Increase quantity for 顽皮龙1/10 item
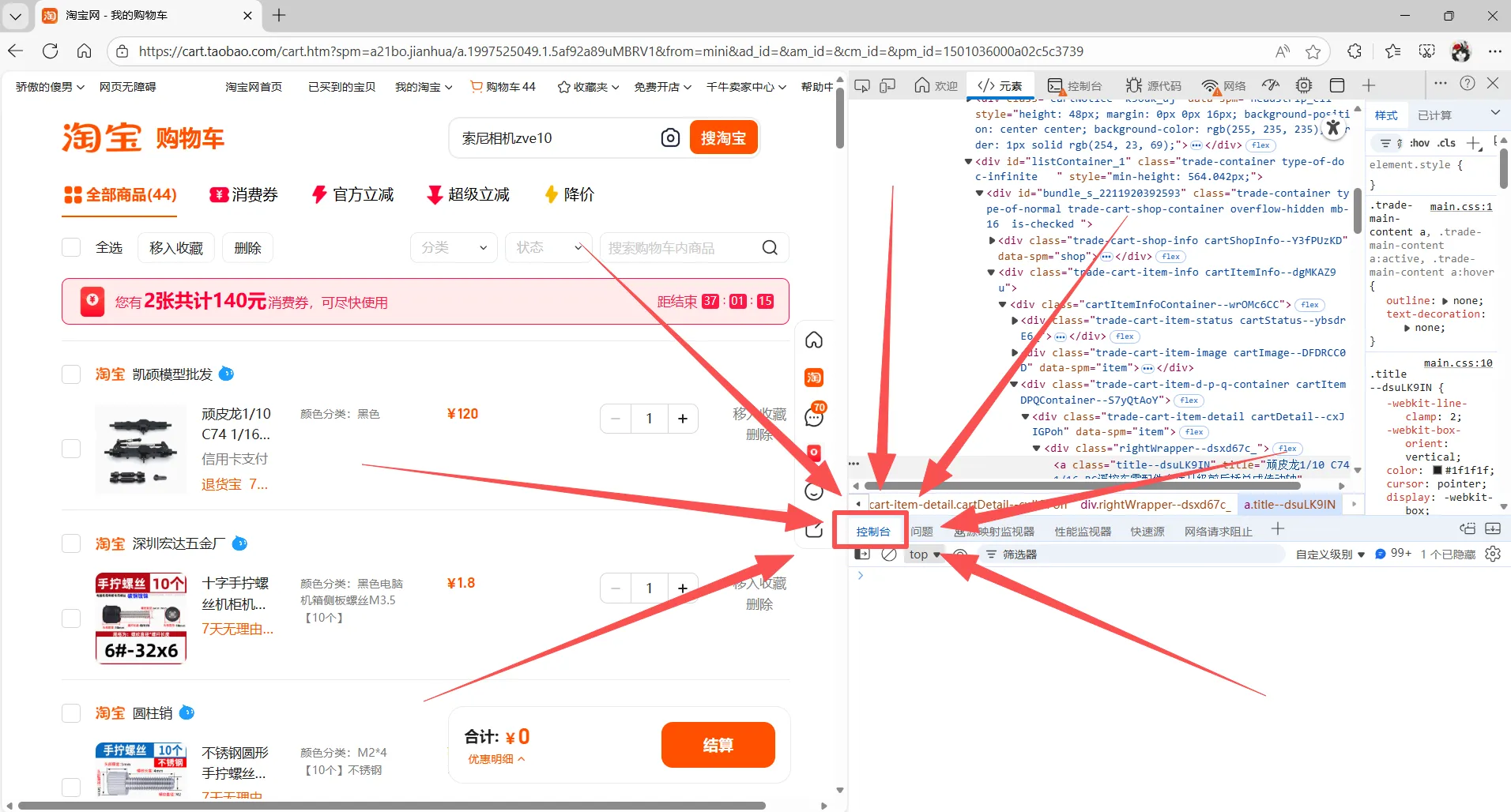 (683, 419)
